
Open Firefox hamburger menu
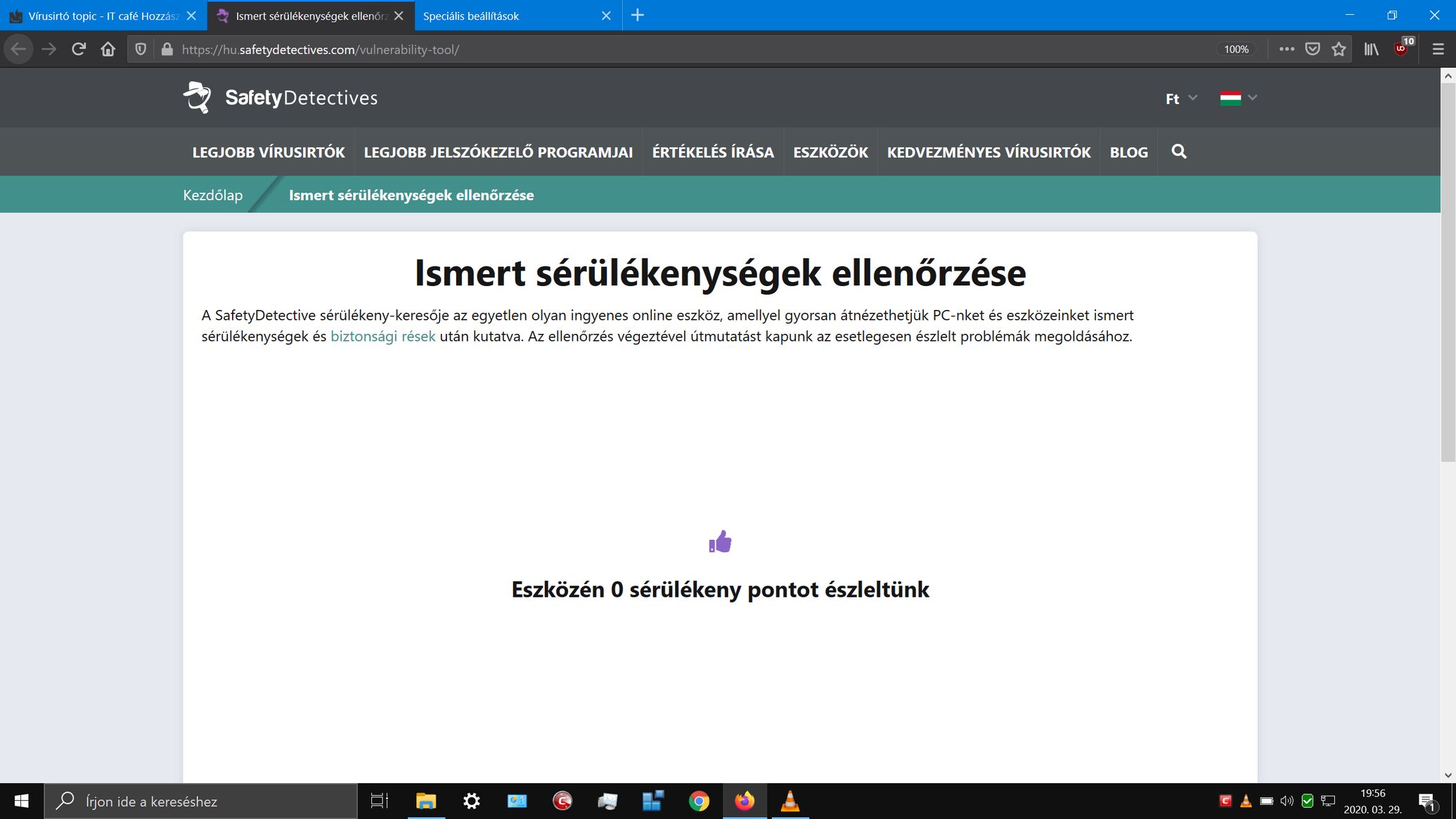(1438, 49)
